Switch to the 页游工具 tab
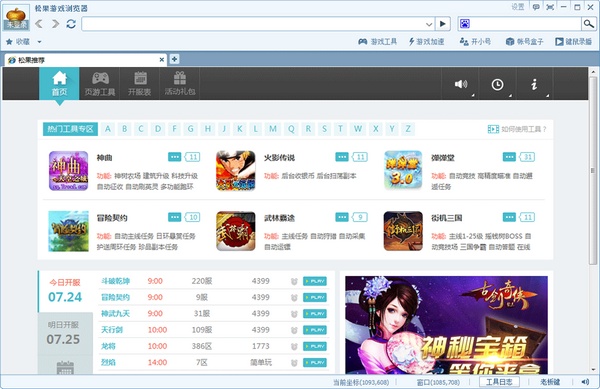This screenshot has height=389, width=600. click(99, 83)
